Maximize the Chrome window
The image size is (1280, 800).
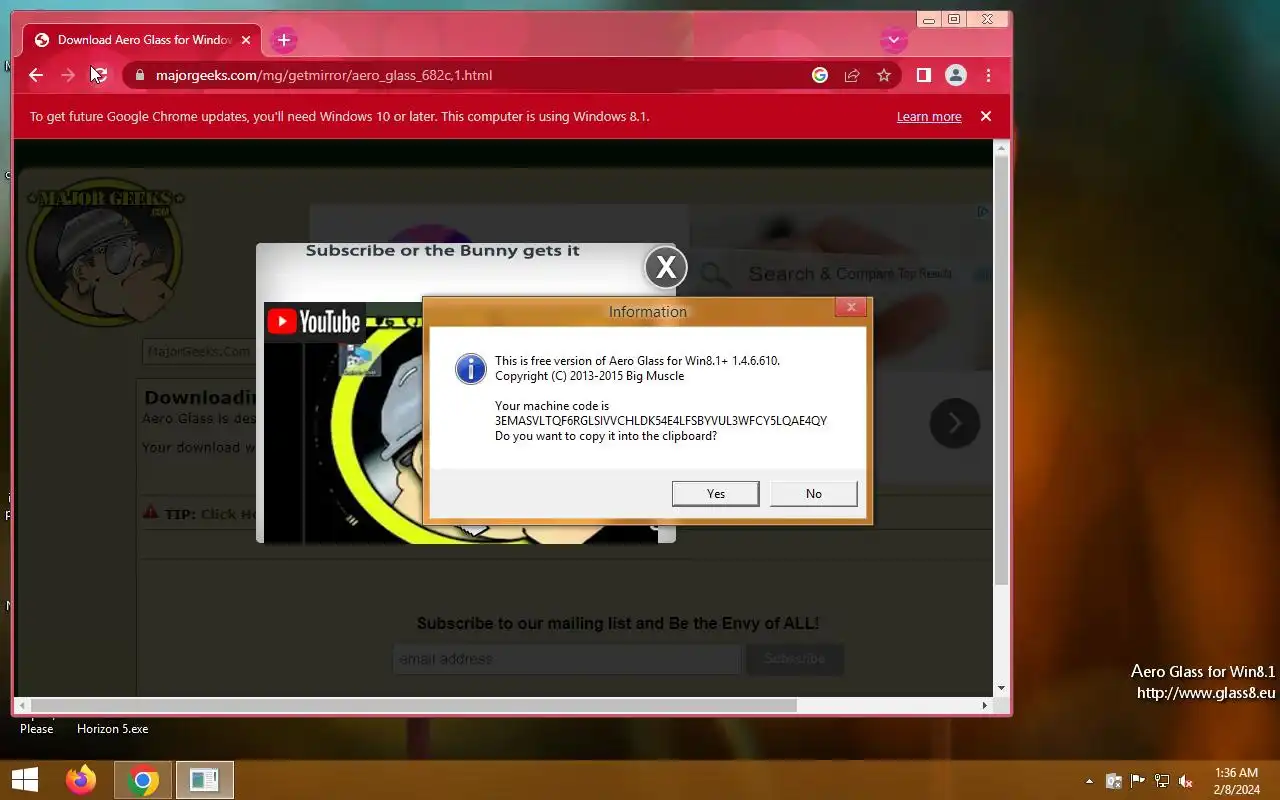tap(954, 19)
